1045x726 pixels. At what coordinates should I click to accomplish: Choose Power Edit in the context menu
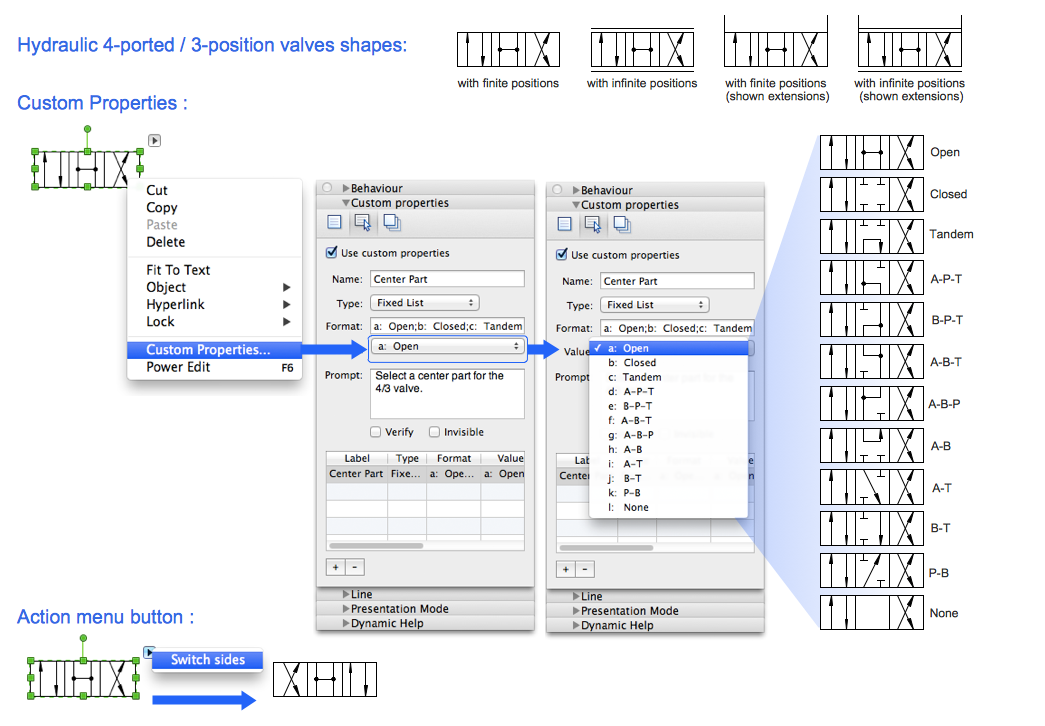(x=178, y=367)
